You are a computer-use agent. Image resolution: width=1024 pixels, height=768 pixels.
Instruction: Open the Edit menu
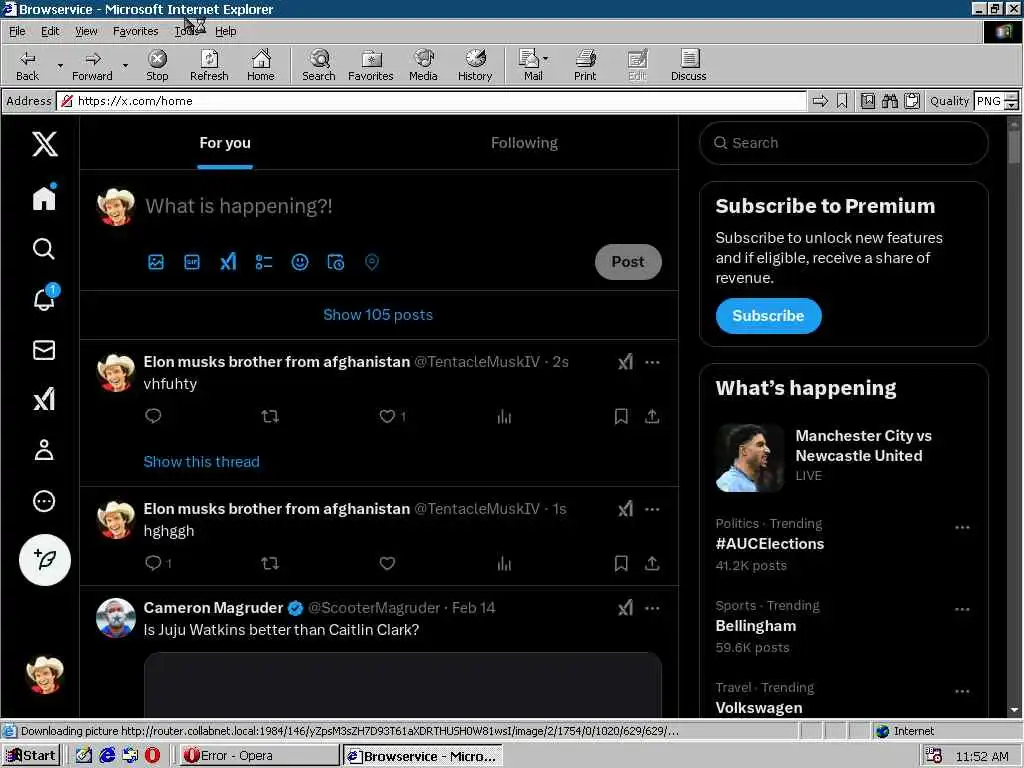50,31
